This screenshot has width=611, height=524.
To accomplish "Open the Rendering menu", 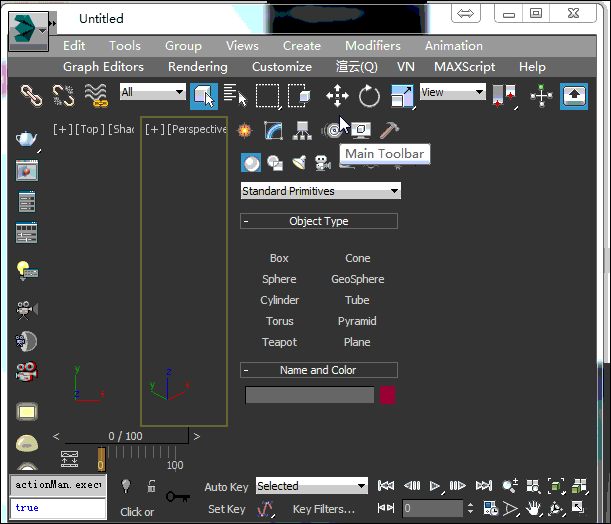I will [198, 67].
